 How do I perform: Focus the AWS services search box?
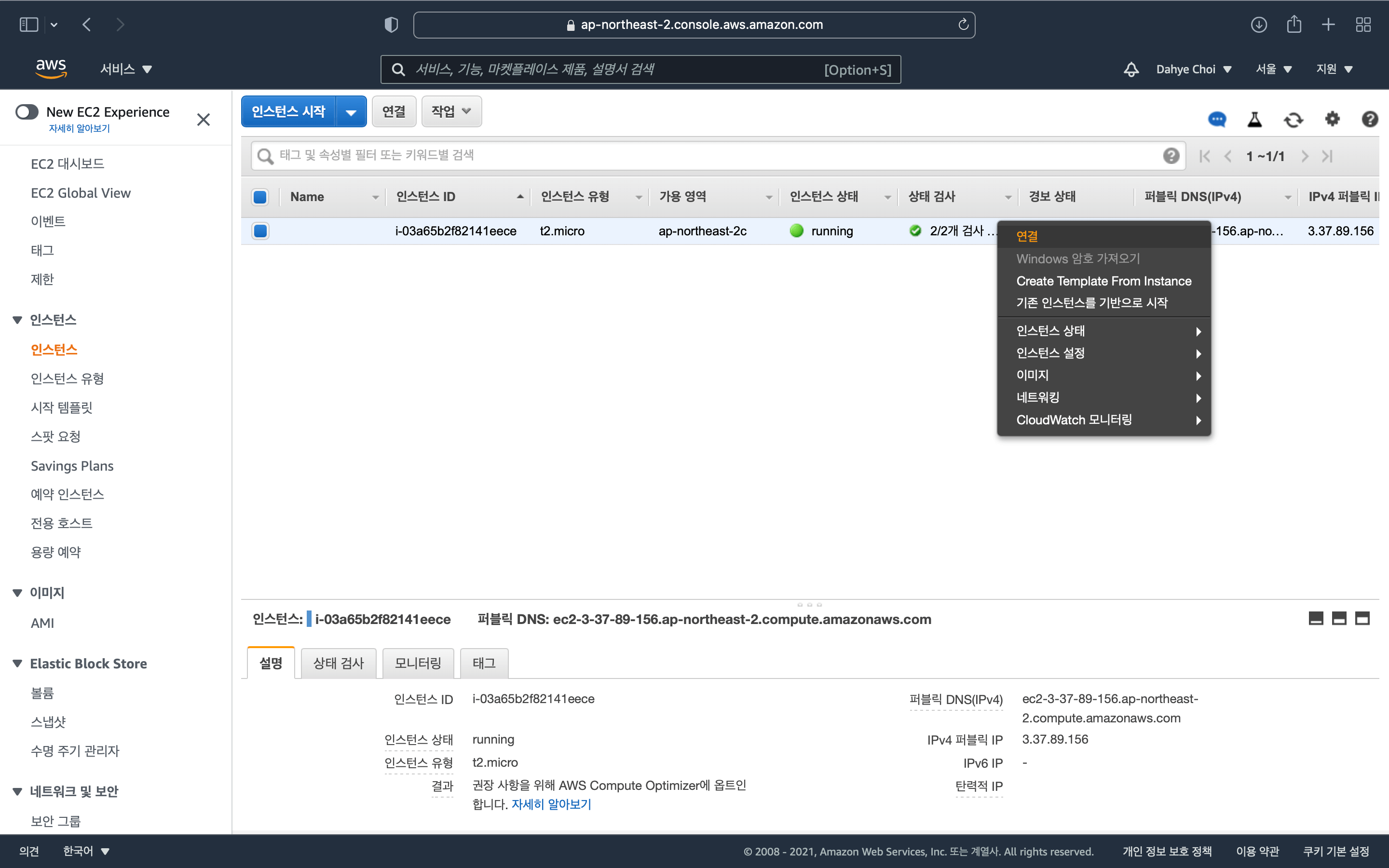pos(640,69)
